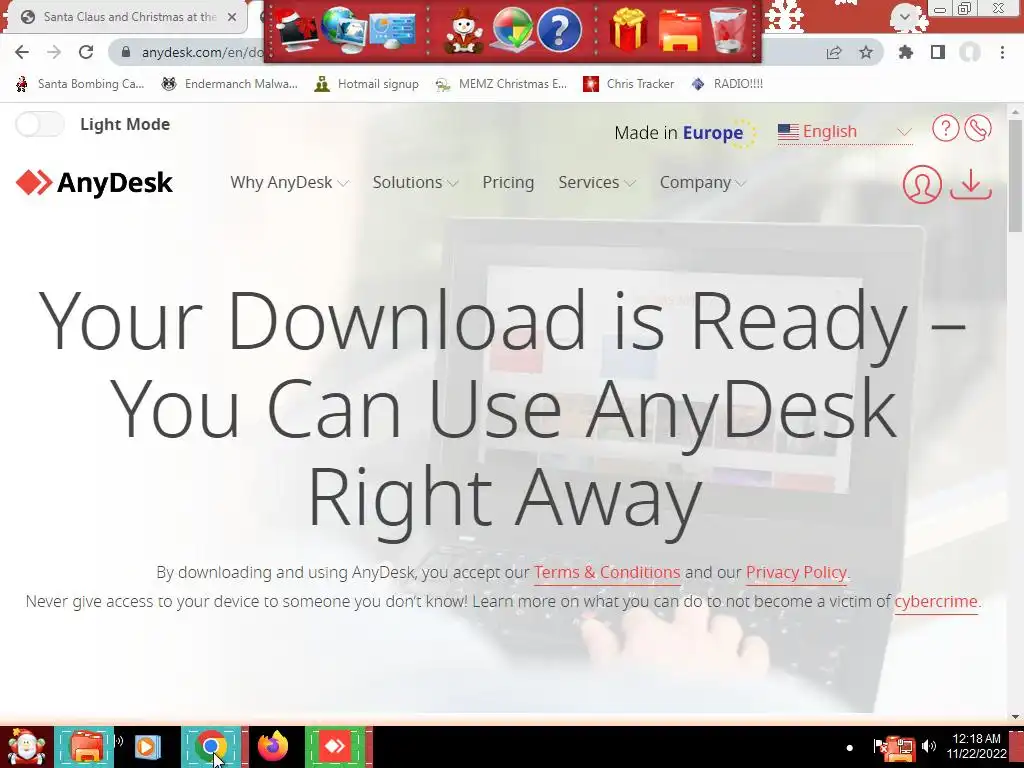Open the Privacy Policy link
The image size is (1024, 768).
pyautogui.click(x=796, y=572)
